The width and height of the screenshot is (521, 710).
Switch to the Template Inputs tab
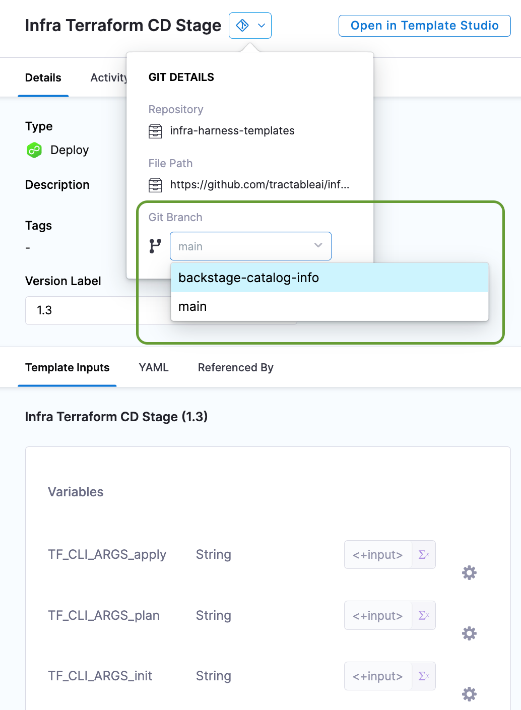pyautogui.click(x=67, y=367)
